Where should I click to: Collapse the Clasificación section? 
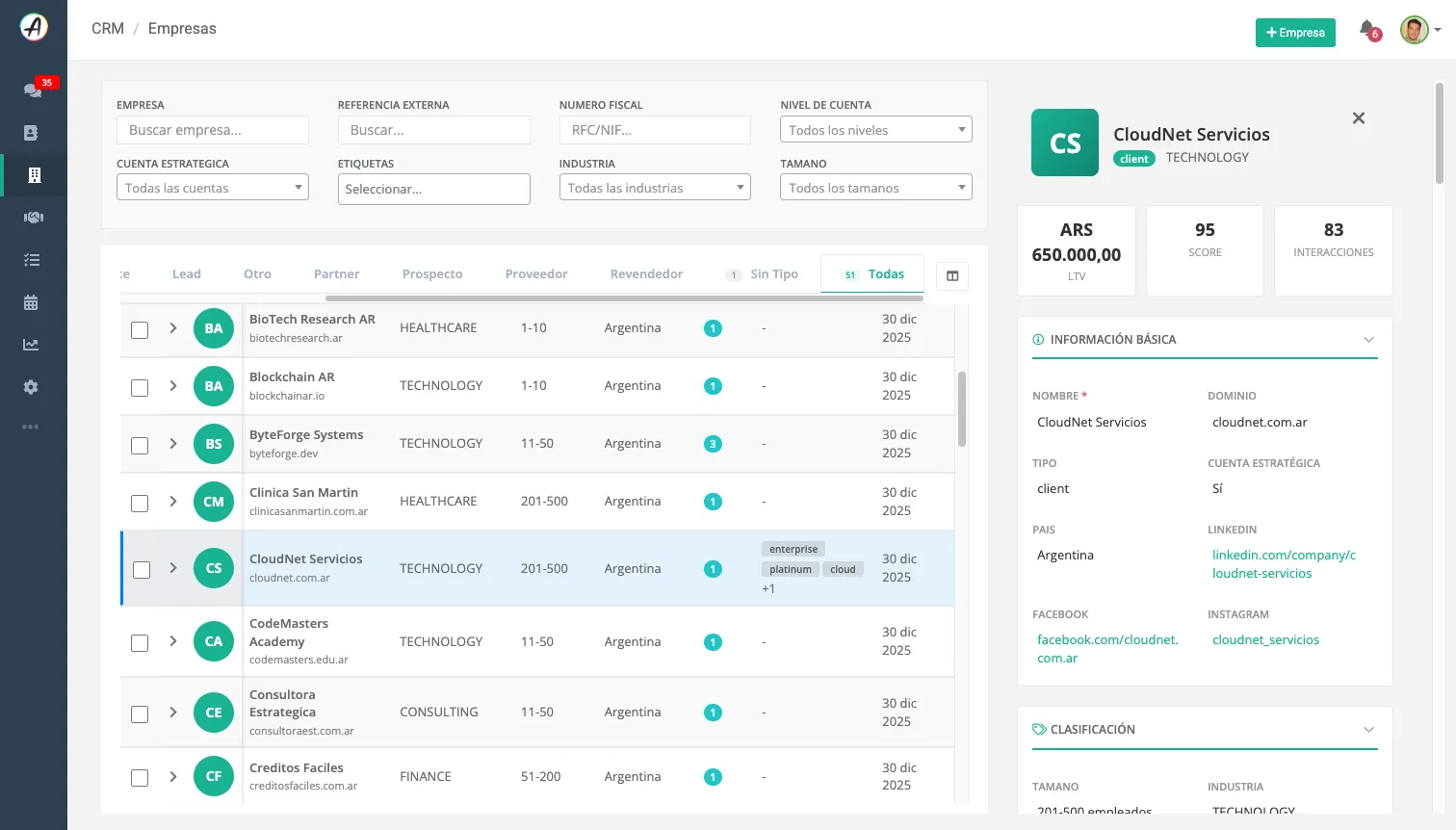point(1368,730)
